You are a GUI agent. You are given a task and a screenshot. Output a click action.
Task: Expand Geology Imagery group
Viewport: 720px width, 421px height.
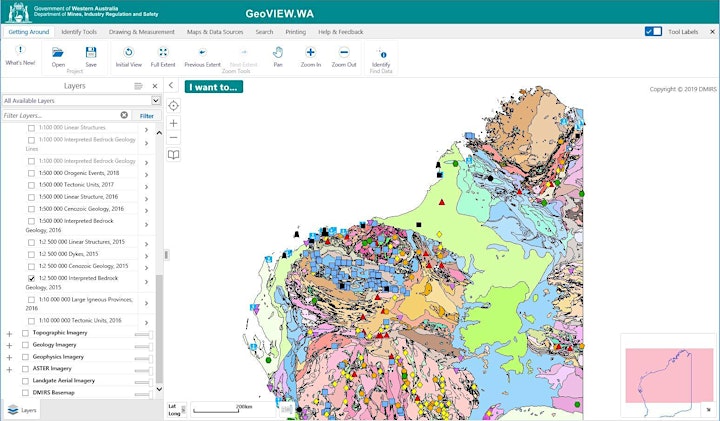[9, 345]
